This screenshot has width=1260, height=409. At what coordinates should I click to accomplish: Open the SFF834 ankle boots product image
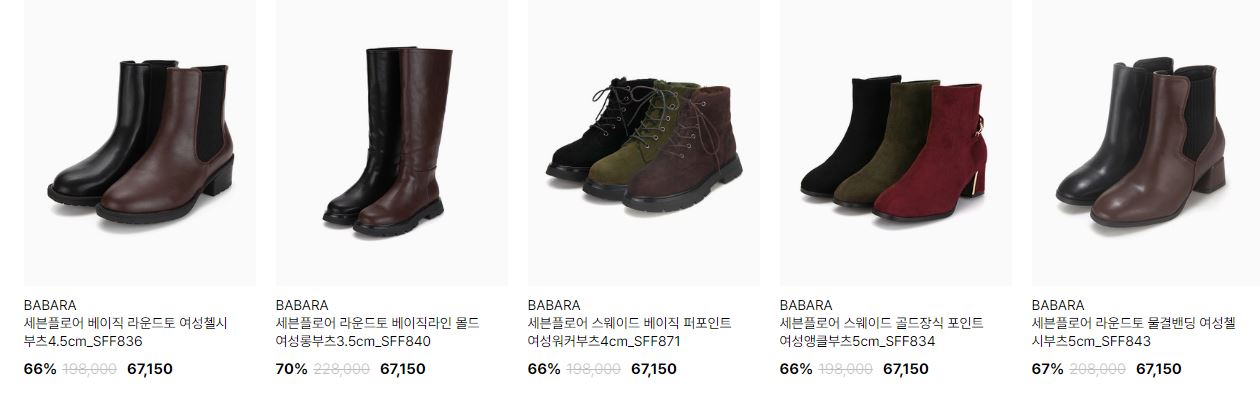coord(895,142)
